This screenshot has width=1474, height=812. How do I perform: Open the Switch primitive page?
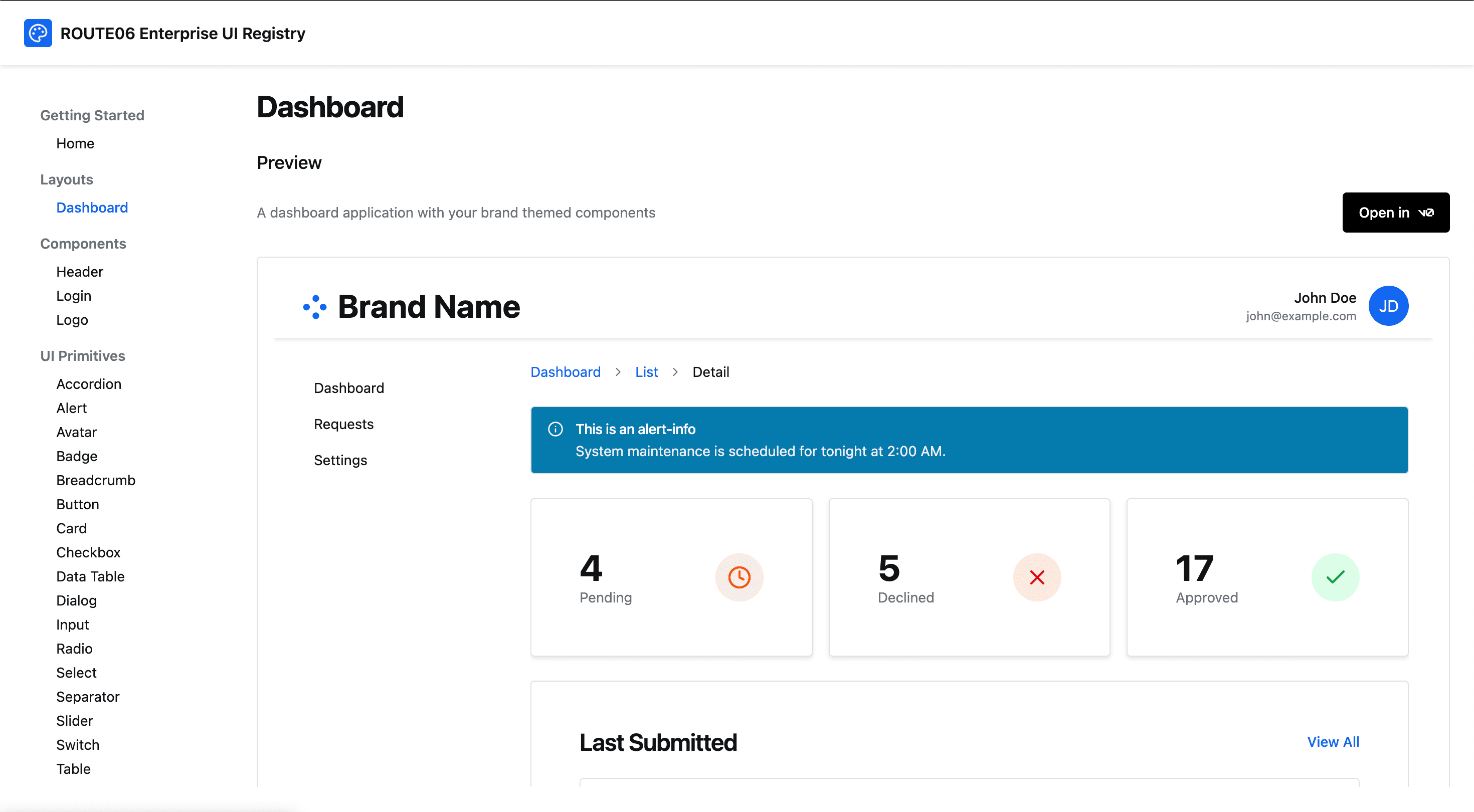pos(78,745)
